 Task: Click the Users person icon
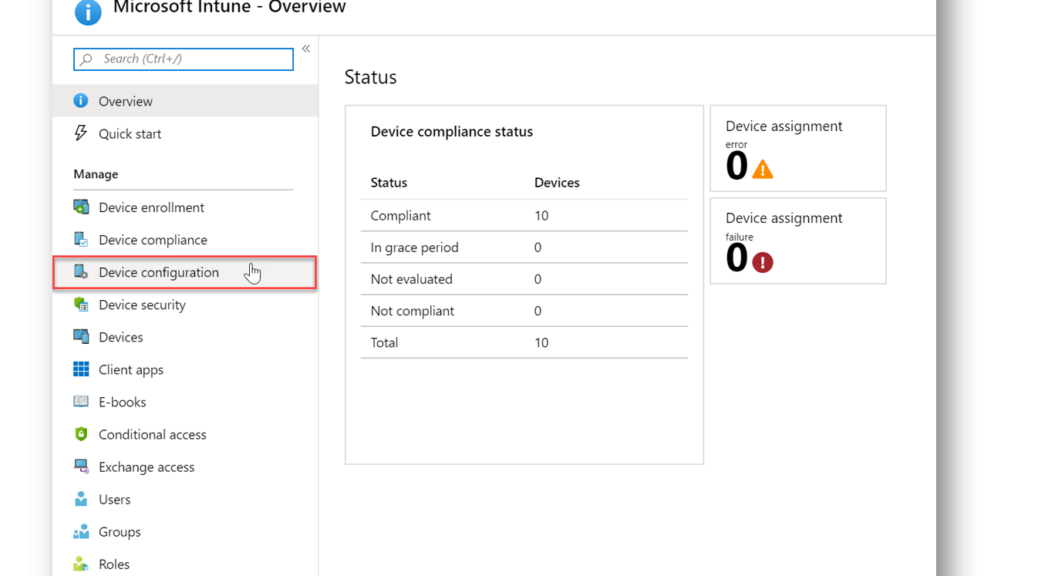[x=81, y=499]
